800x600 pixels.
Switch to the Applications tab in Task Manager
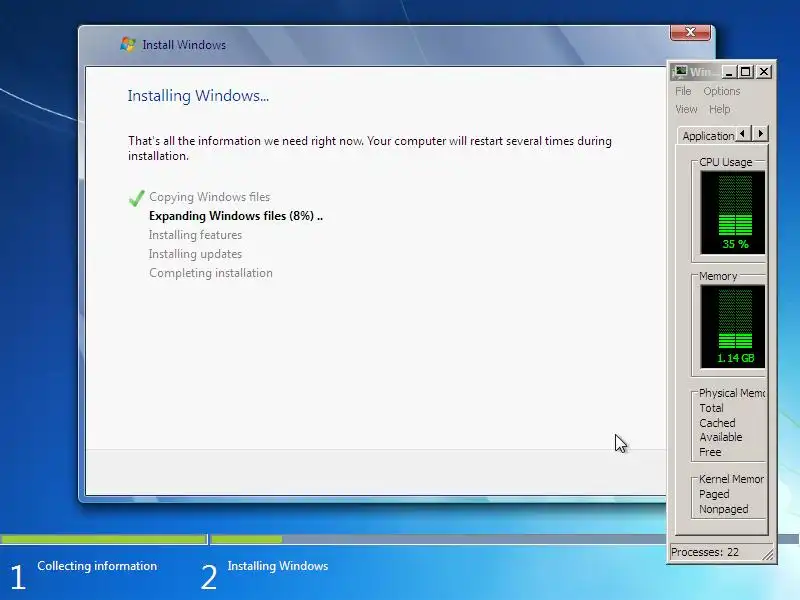point(707,136)
